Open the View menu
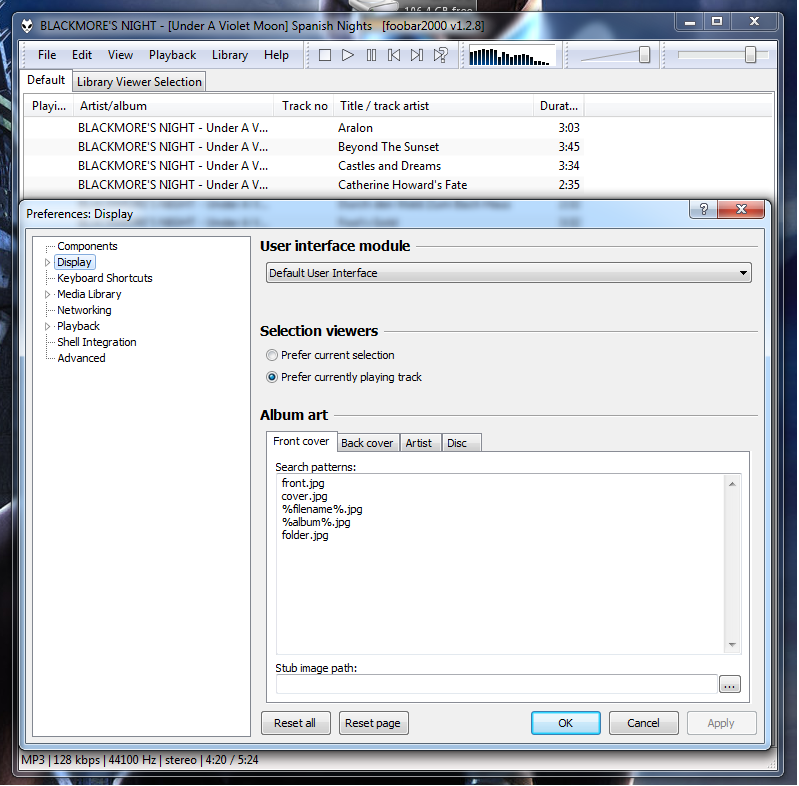Viewport: 799px width, 786px height. 120,55
